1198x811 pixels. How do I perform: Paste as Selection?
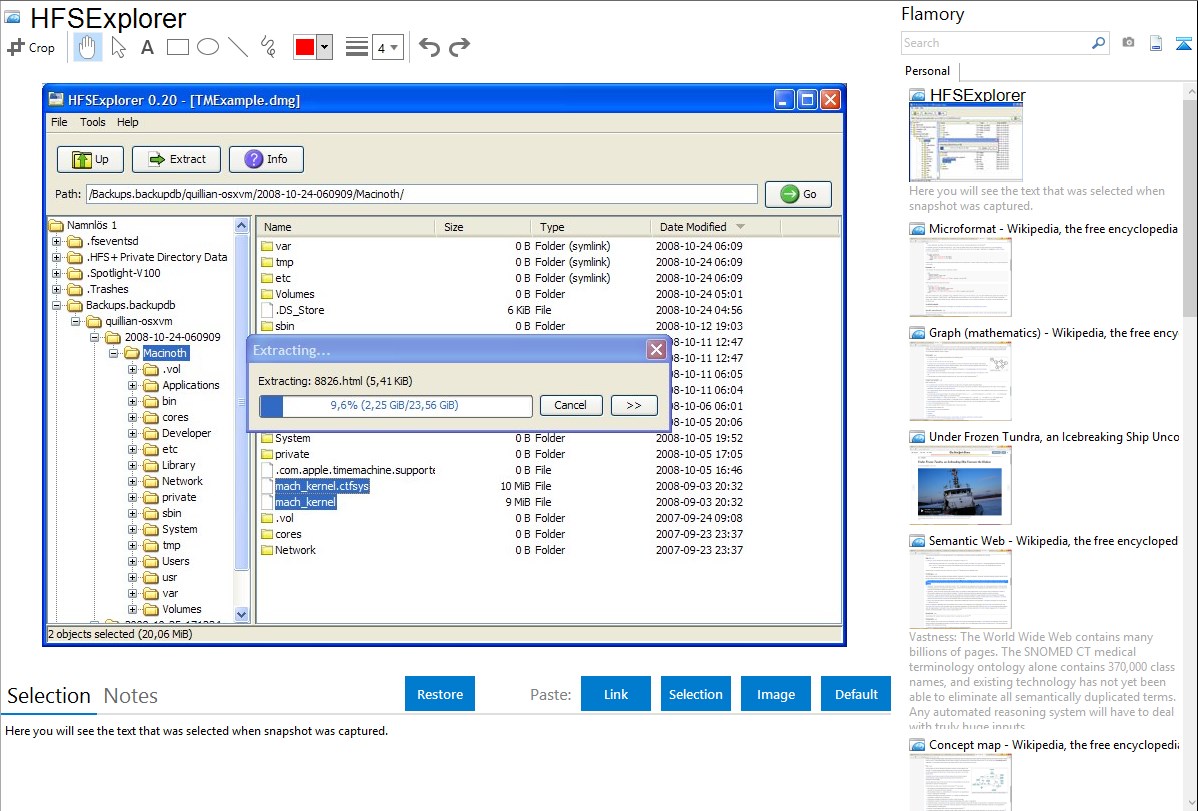(x=695, y=694)
